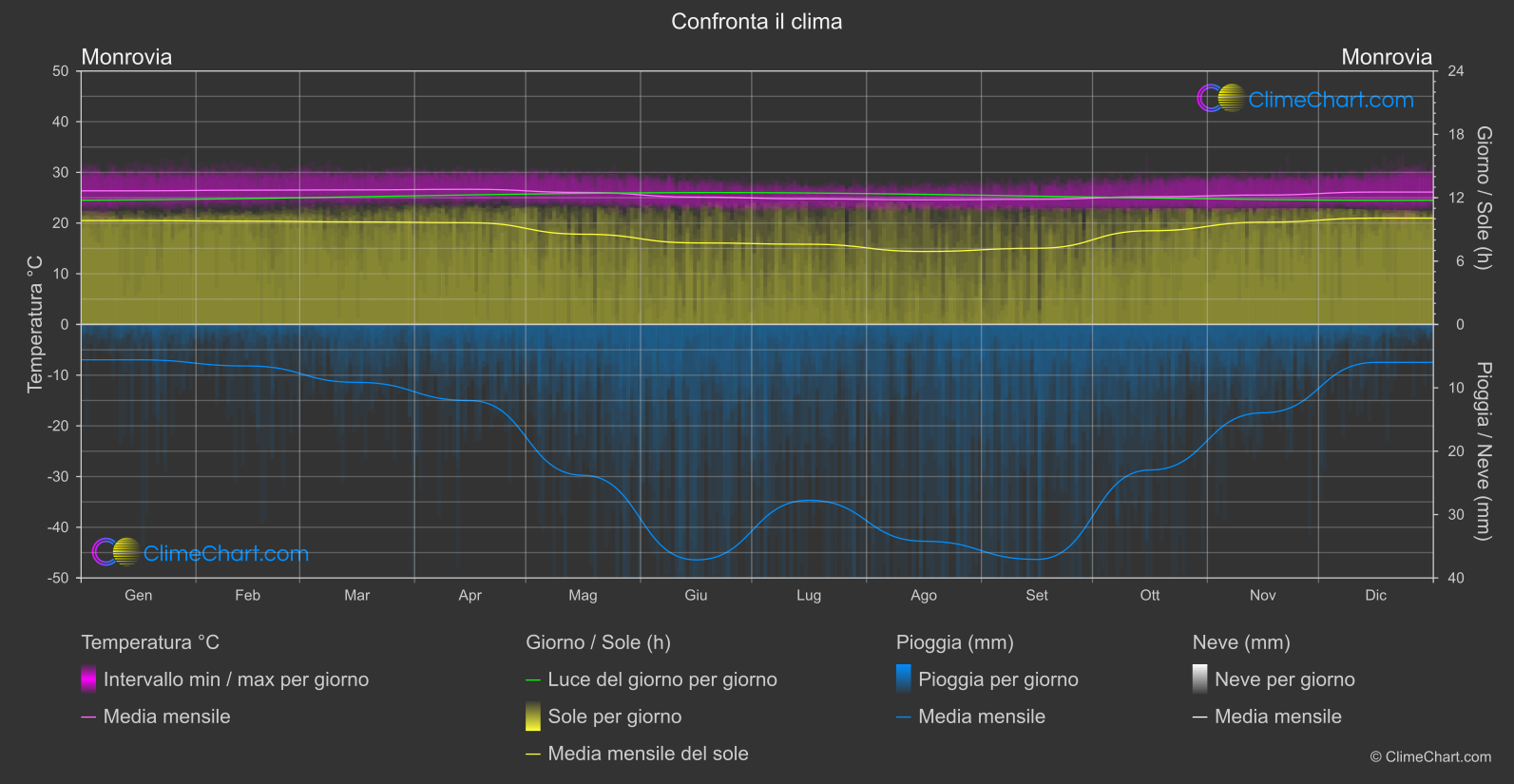The width and height of the screenshot is (1514, 784).
Task: Click the white Neve per giorno swatch
Action: pyautogui.click(x=1200, y=679)
